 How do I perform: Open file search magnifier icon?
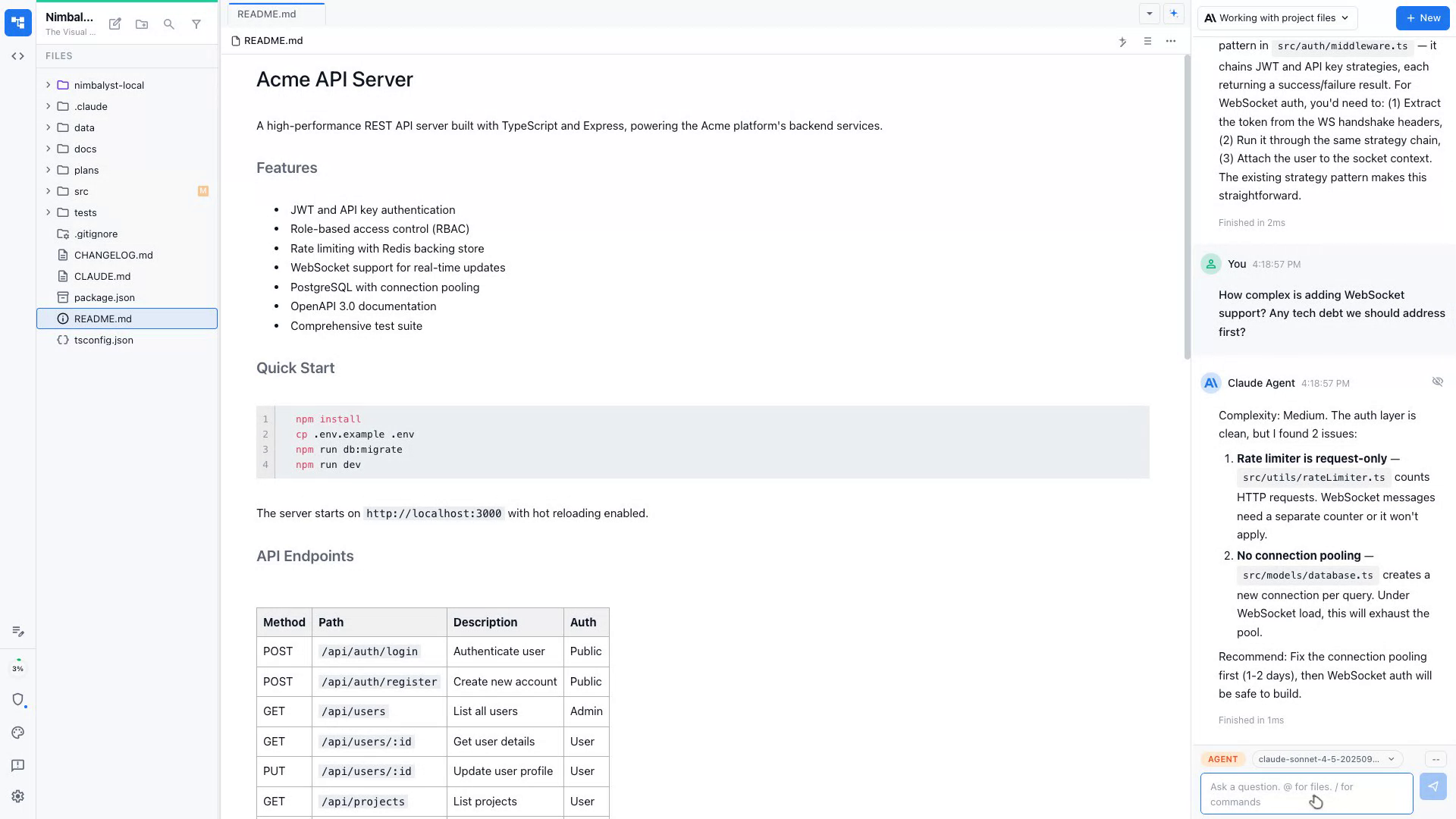point(169,24)
